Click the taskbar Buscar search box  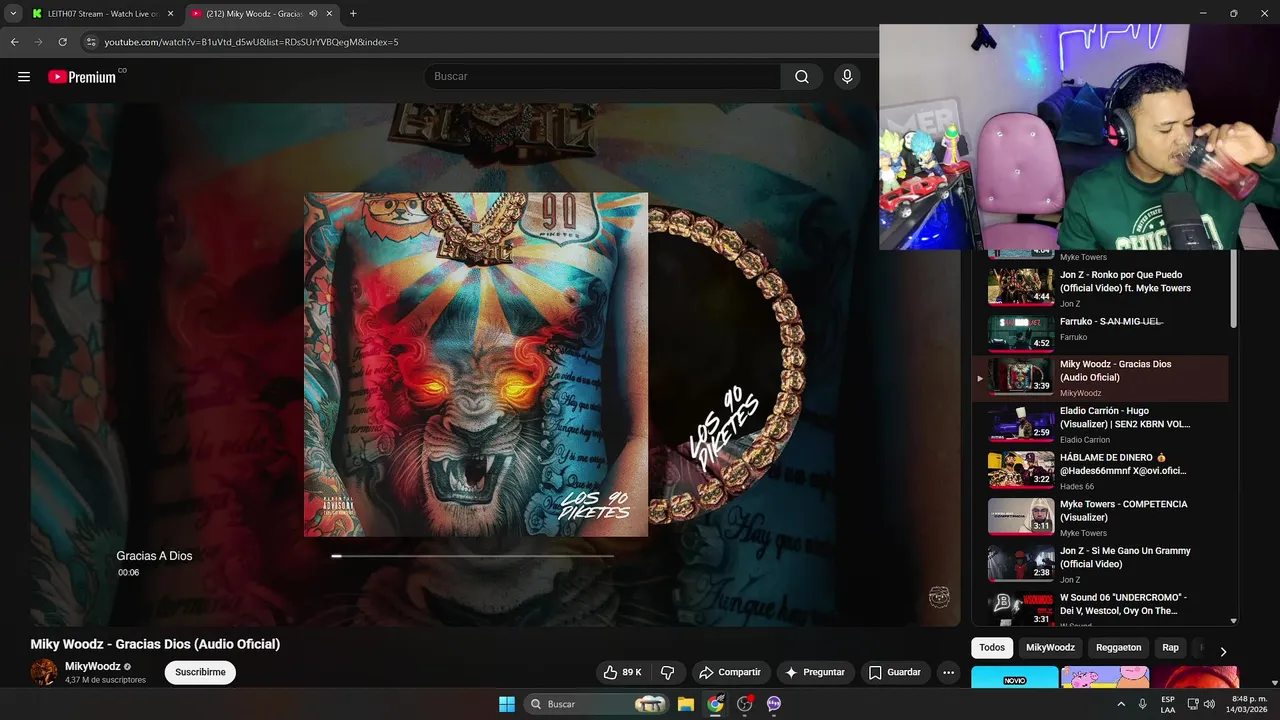[x=598, y=704]
